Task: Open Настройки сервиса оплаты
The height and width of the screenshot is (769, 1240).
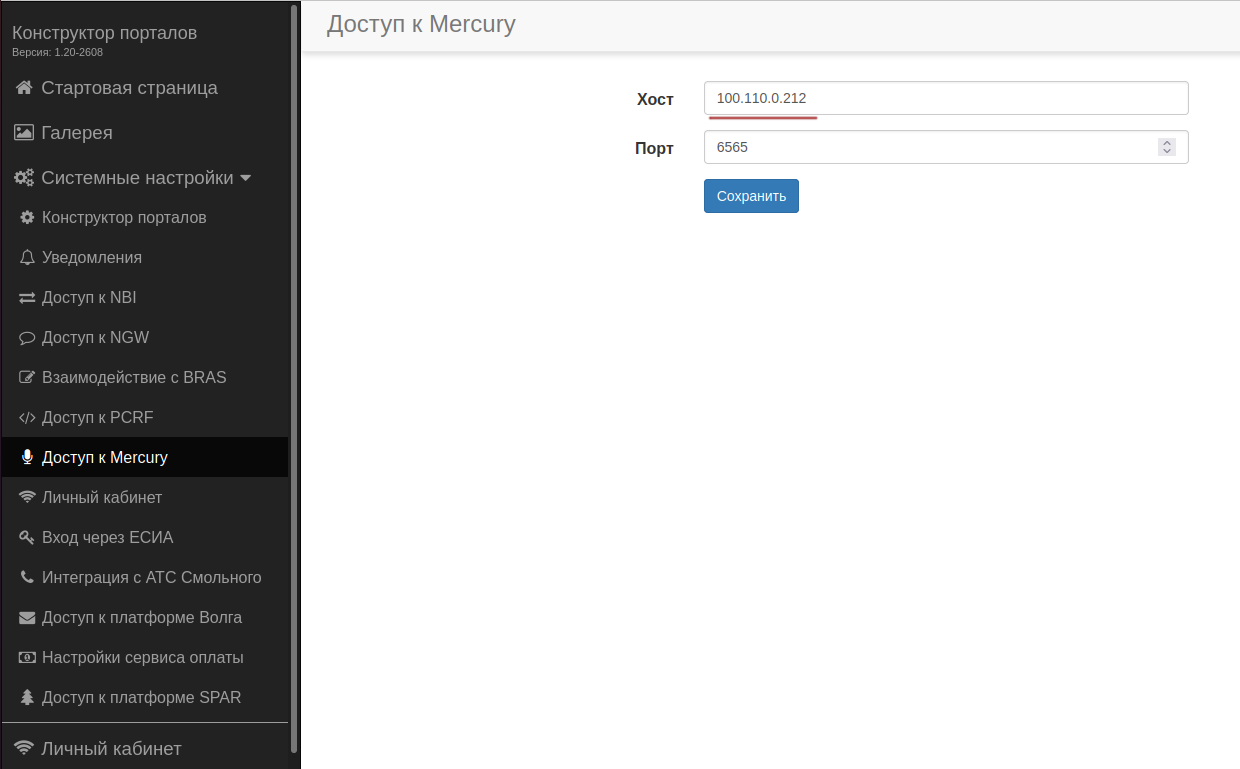Action: pyautogui.click(x=142, y=657)
